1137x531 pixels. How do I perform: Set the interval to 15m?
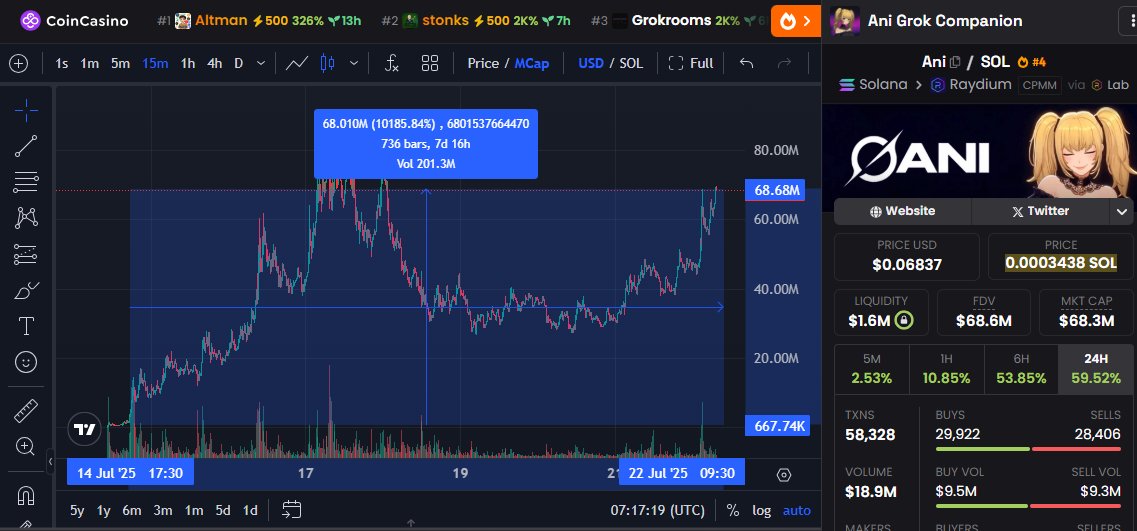[x=155, y=63]
